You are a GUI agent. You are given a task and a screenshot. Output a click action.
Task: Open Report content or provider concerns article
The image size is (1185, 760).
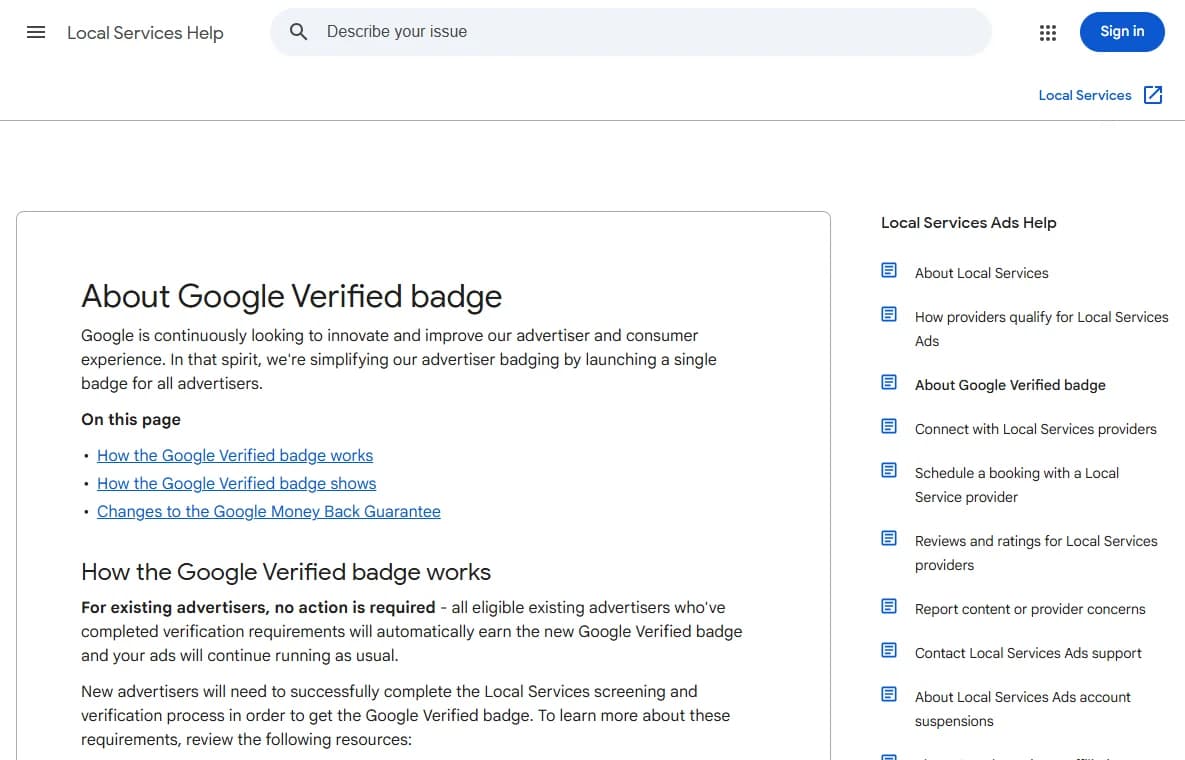coord(1029,609)
